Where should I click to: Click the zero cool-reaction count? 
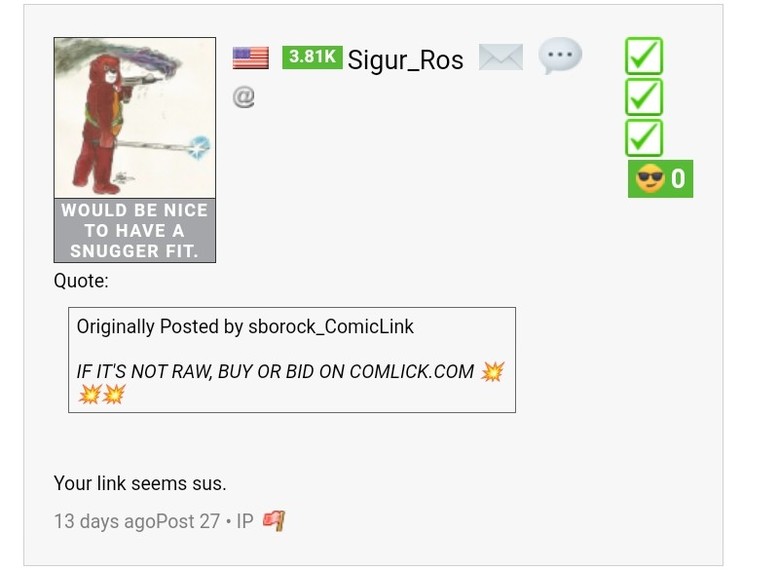point(678,179)
